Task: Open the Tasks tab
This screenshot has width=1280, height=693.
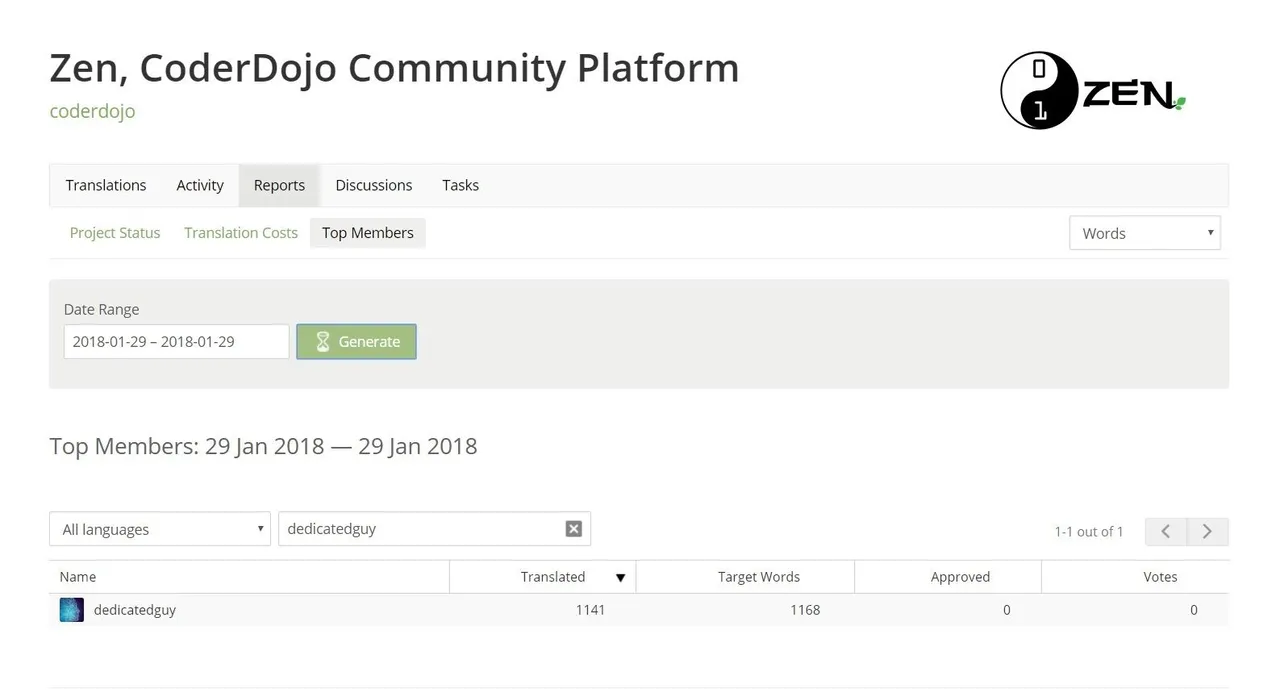Action: [460, 185]
